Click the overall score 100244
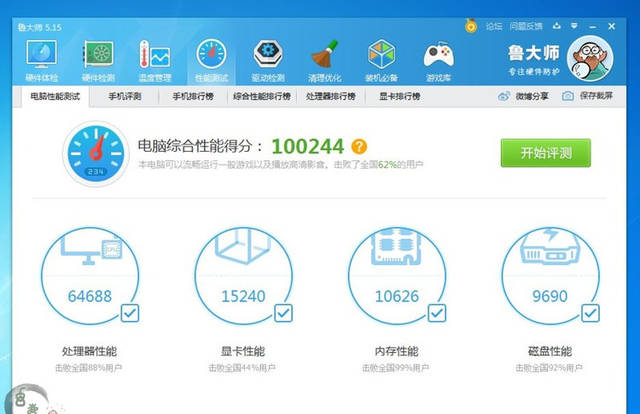 308,147
